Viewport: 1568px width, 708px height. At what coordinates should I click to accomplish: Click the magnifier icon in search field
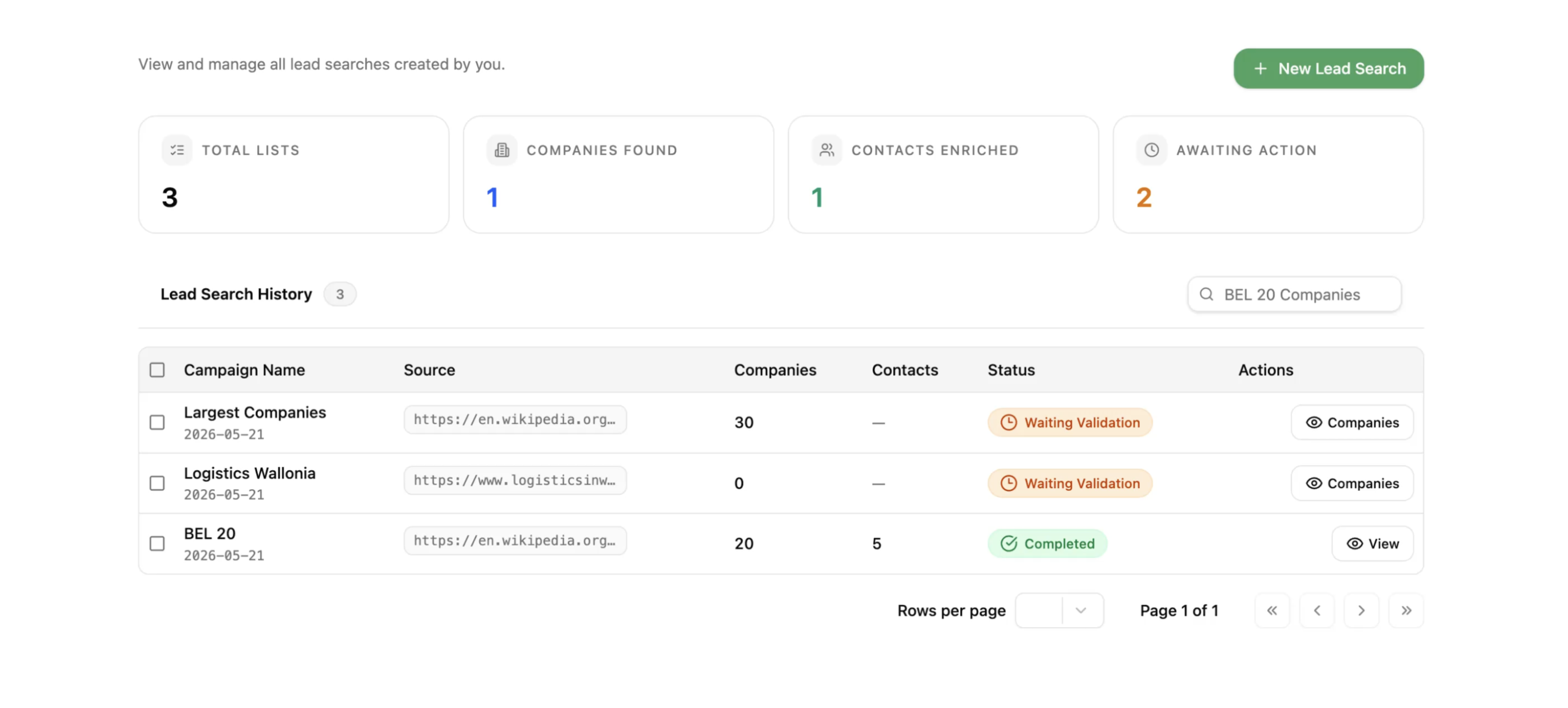click(1206, 294)
